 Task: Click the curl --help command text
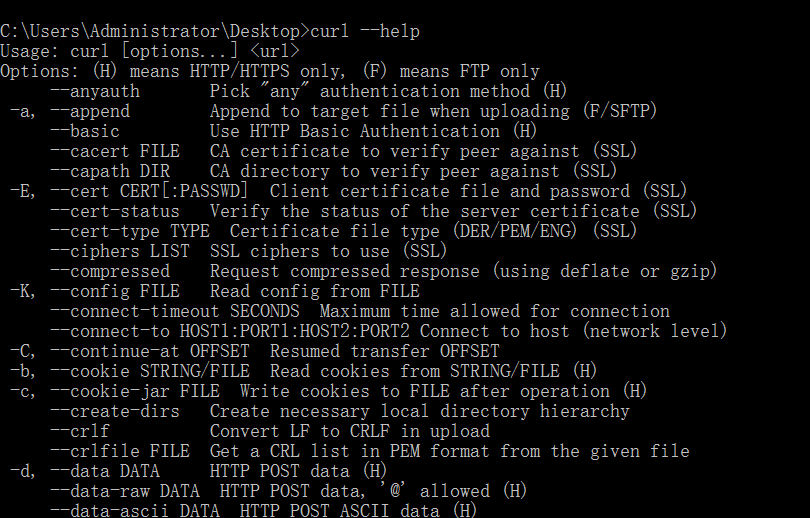click(x=365, y=31)
